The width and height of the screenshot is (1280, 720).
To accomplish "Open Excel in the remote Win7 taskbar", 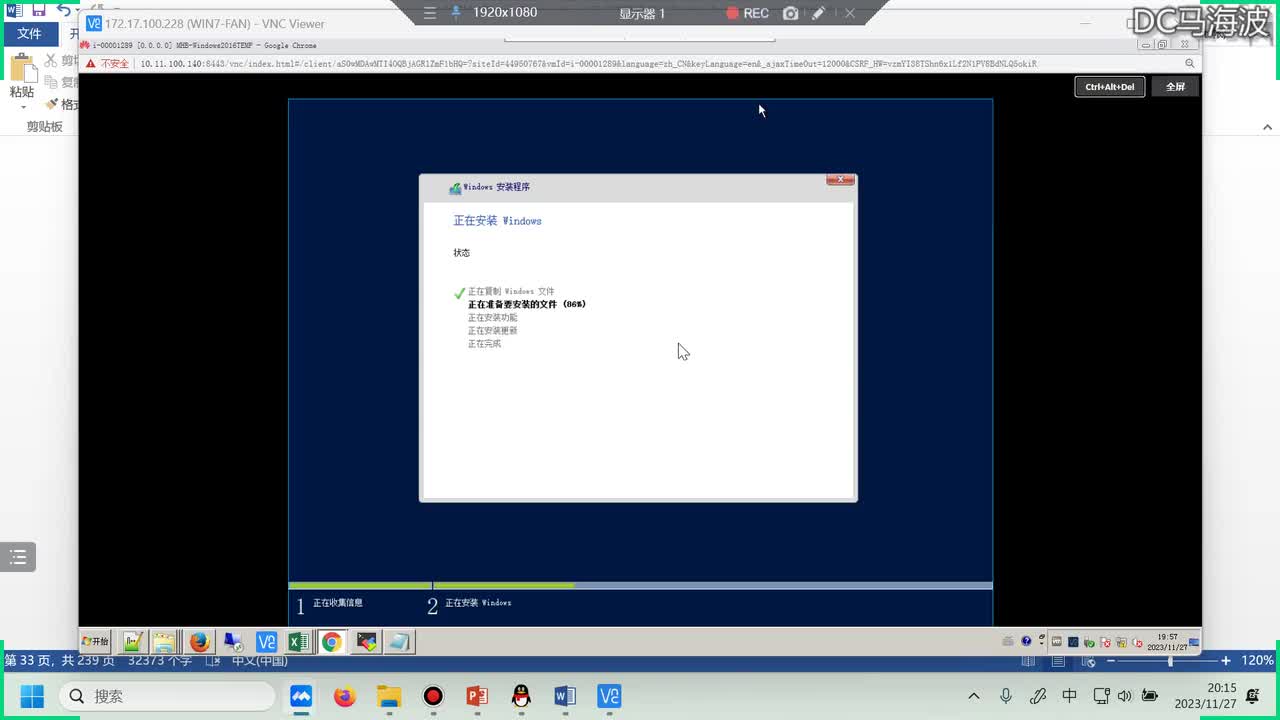I will click(298, 642).
